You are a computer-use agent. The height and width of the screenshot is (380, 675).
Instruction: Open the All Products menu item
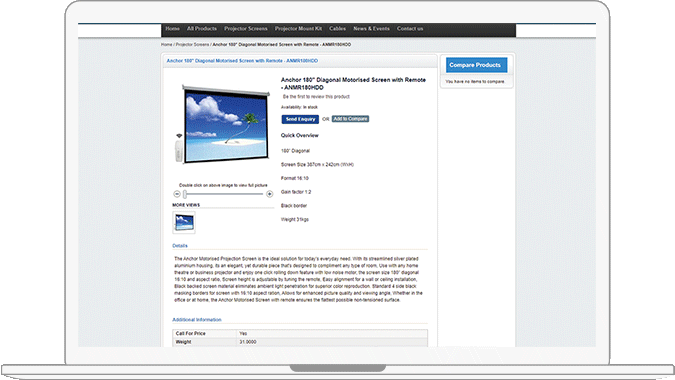pyautogui.click(x=201, y=29)
